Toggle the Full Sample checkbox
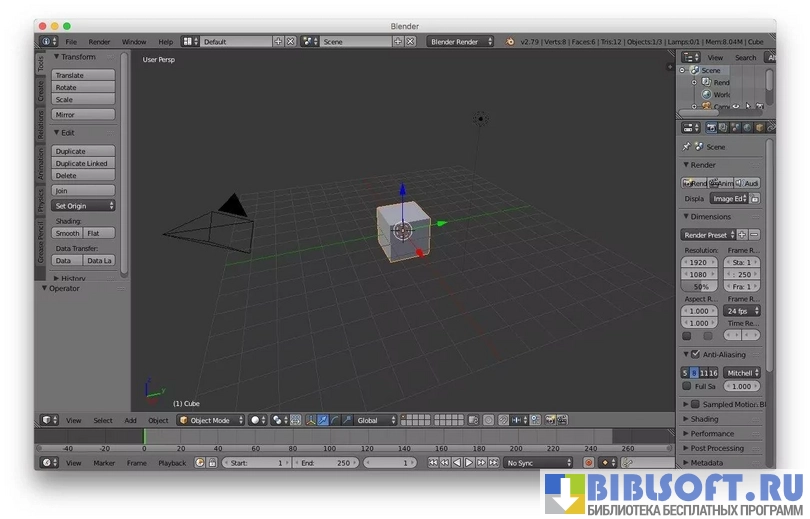 tap(686, 386)
